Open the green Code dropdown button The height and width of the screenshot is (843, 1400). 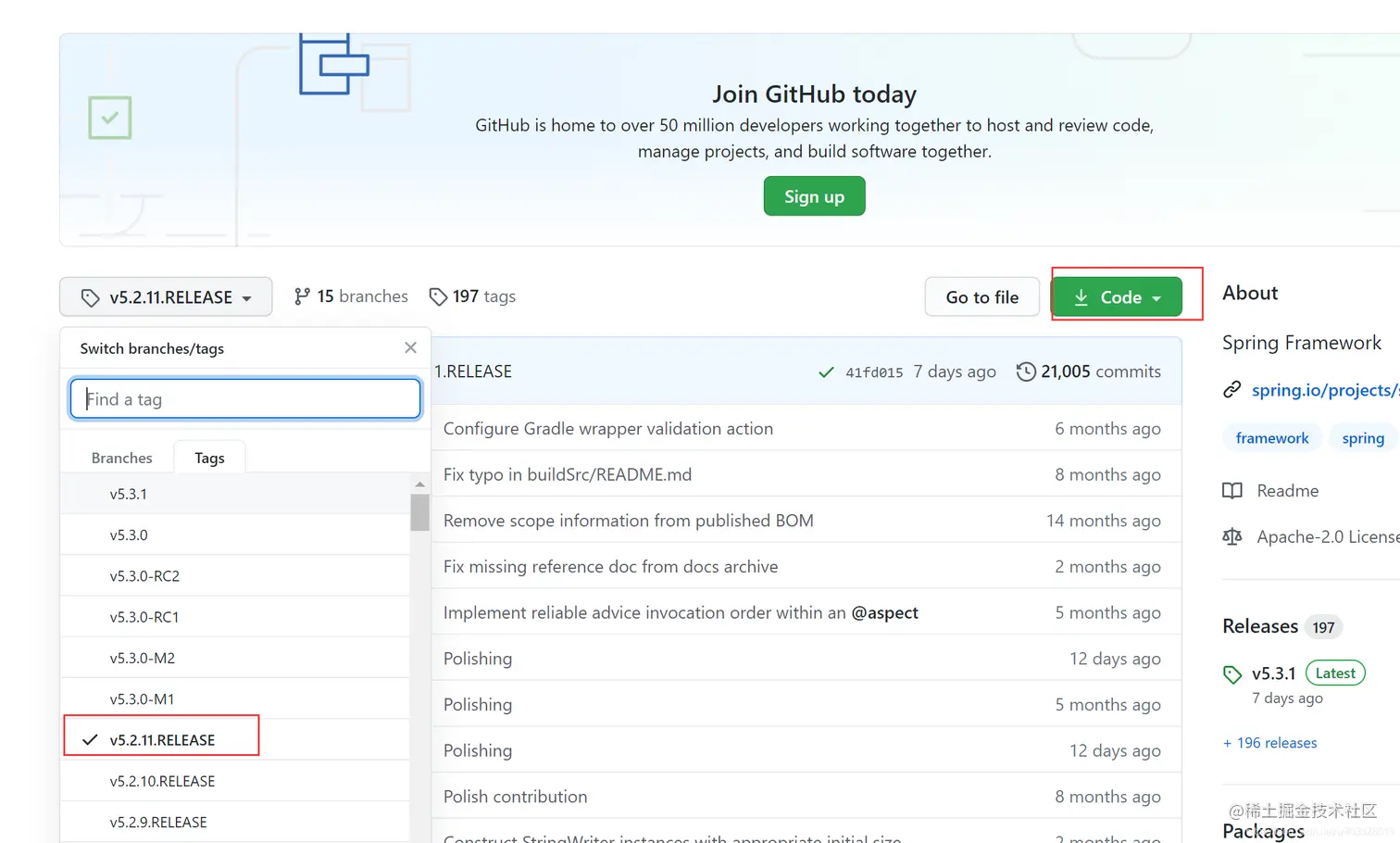[1117, 297]
